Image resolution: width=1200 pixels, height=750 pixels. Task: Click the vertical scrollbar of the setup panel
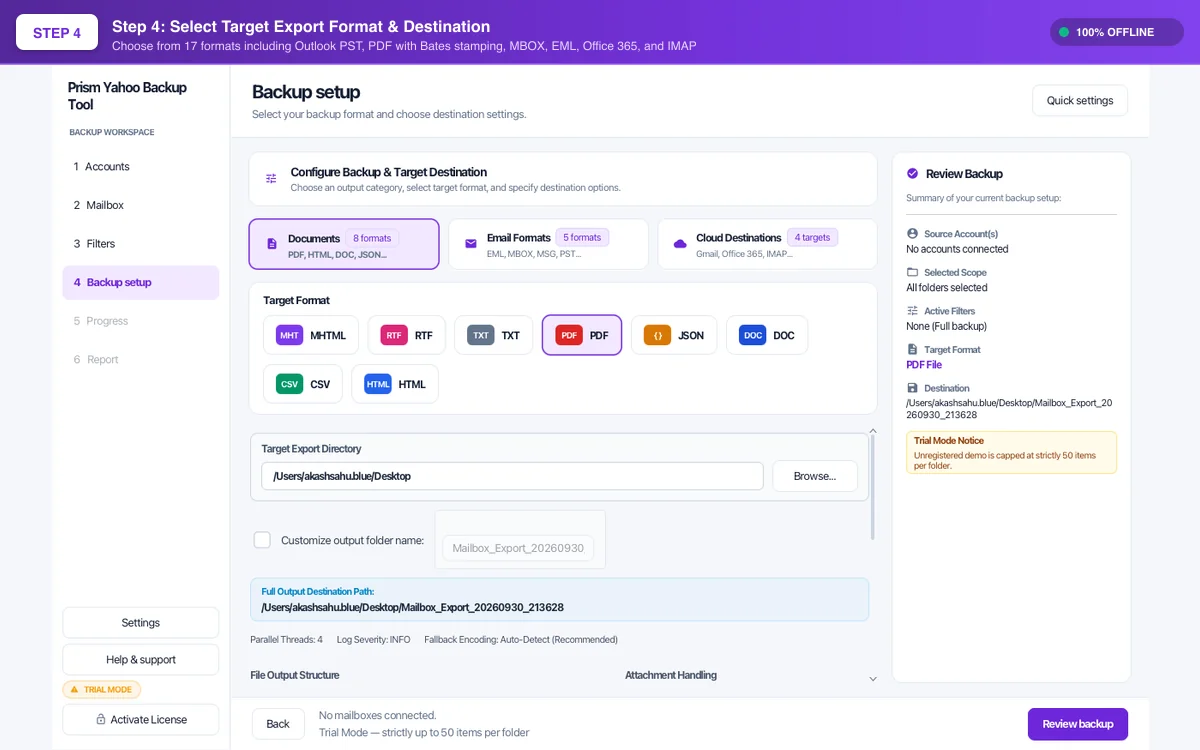[x=873, y=488]
